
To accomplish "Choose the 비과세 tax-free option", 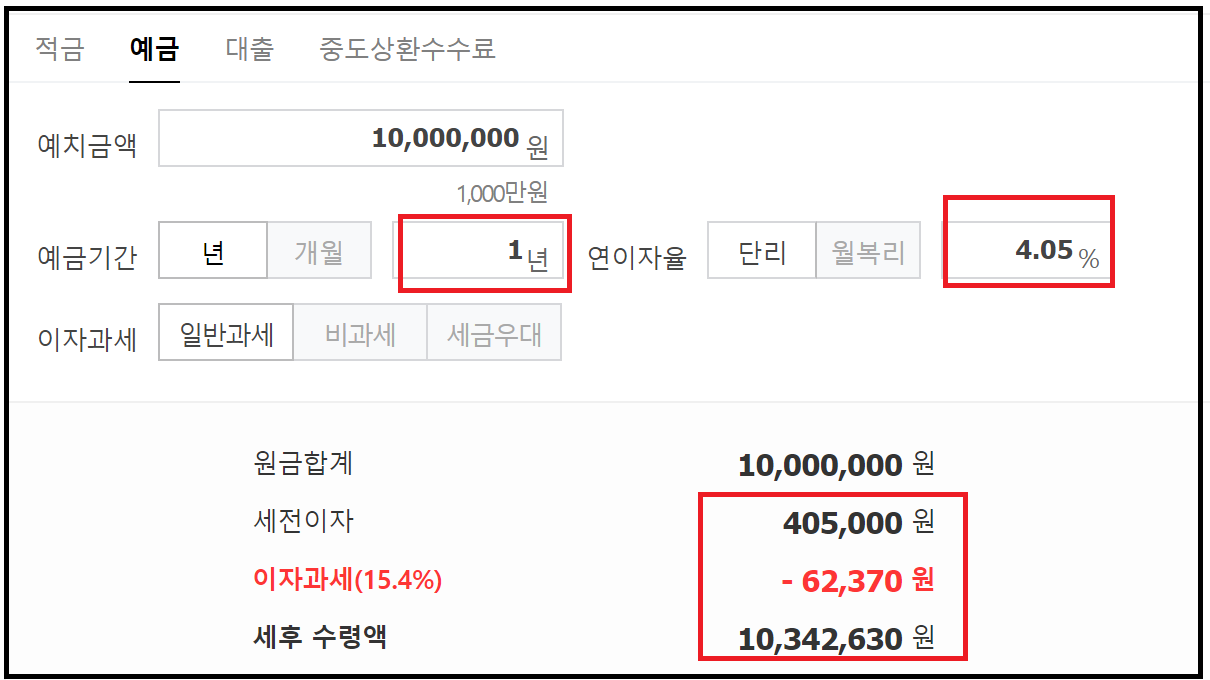I will (359, 332).
